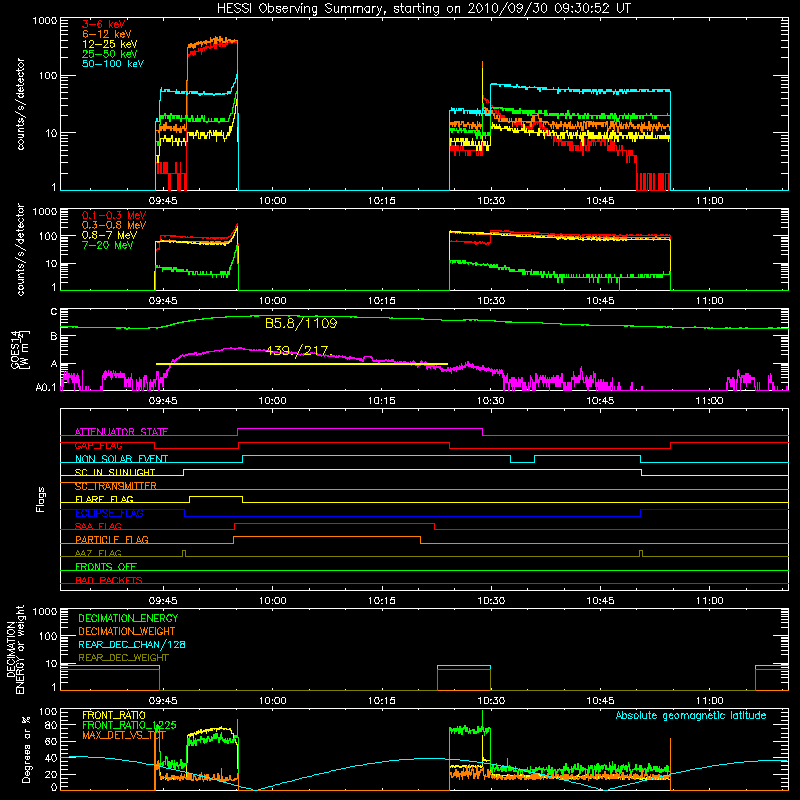Click the 0.1-0.3 MeV legend entry
The height and width of the screenshot is (800, 800).
pos(114,215)
